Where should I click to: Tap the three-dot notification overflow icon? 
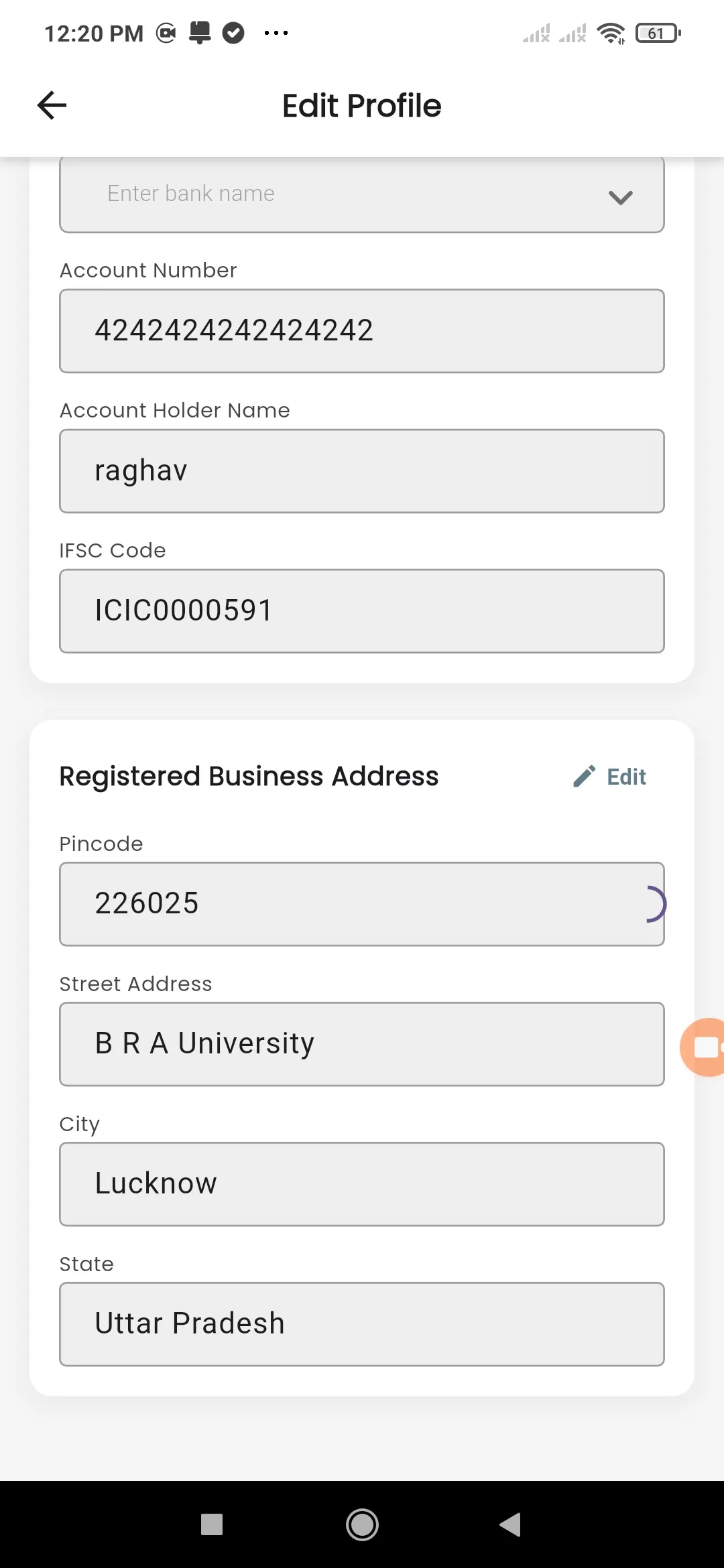276,32
